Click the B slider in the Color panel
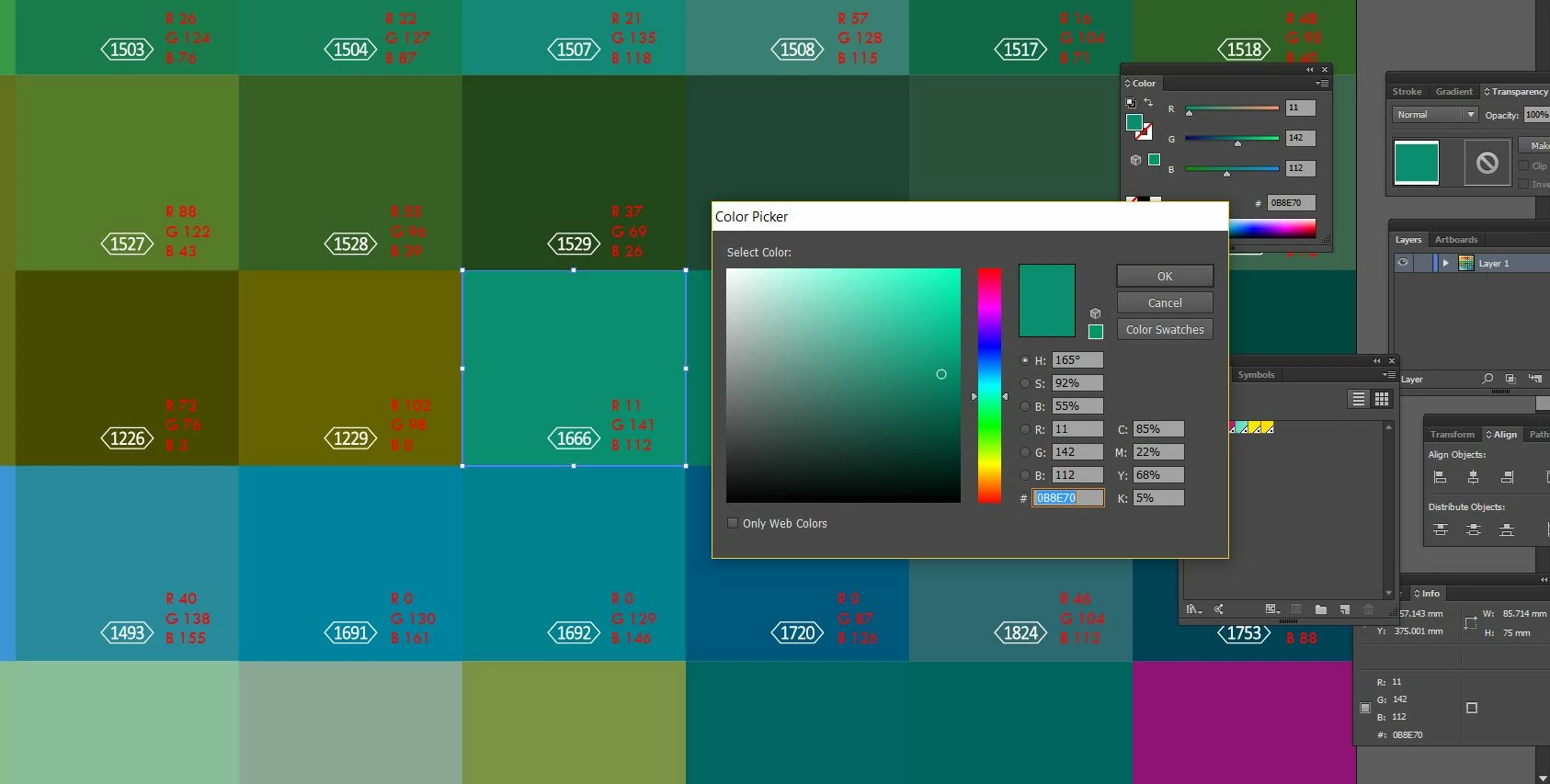Screen dimensions: 1550x784 tap(1232, 169)
